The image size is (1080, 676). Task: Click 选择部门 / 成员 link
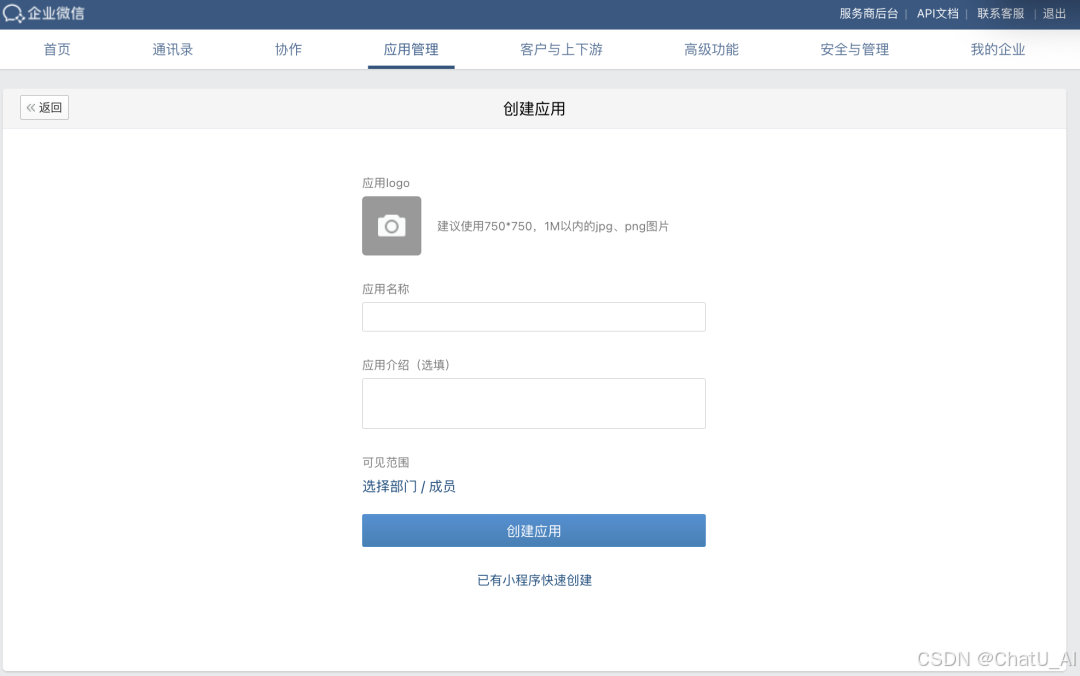pyautogui.click(x=409, y=486)
